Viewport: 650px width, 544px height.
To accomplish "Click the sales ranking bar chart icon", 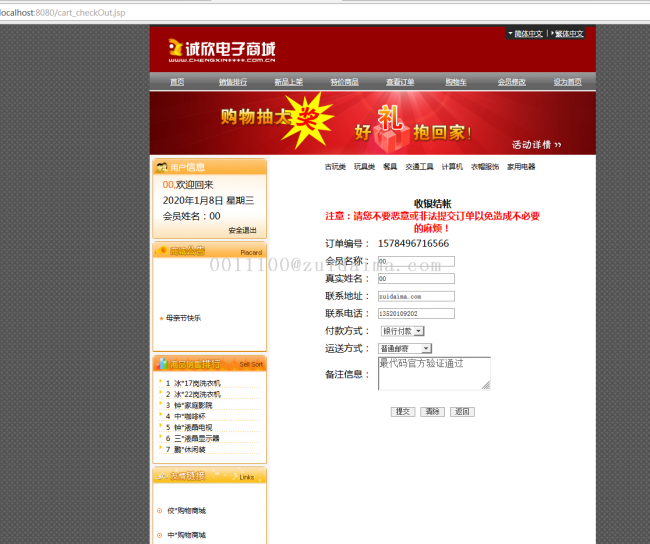I will pos(161,364).
